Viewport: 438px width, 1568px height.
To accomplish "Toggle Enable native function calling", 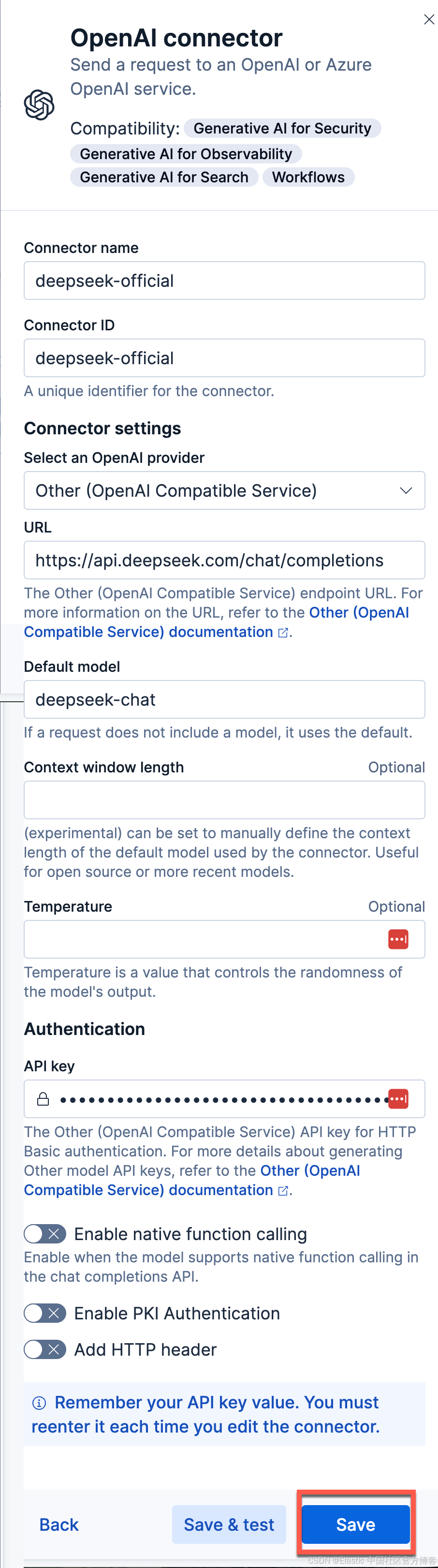I will [x=45, y=1234].
